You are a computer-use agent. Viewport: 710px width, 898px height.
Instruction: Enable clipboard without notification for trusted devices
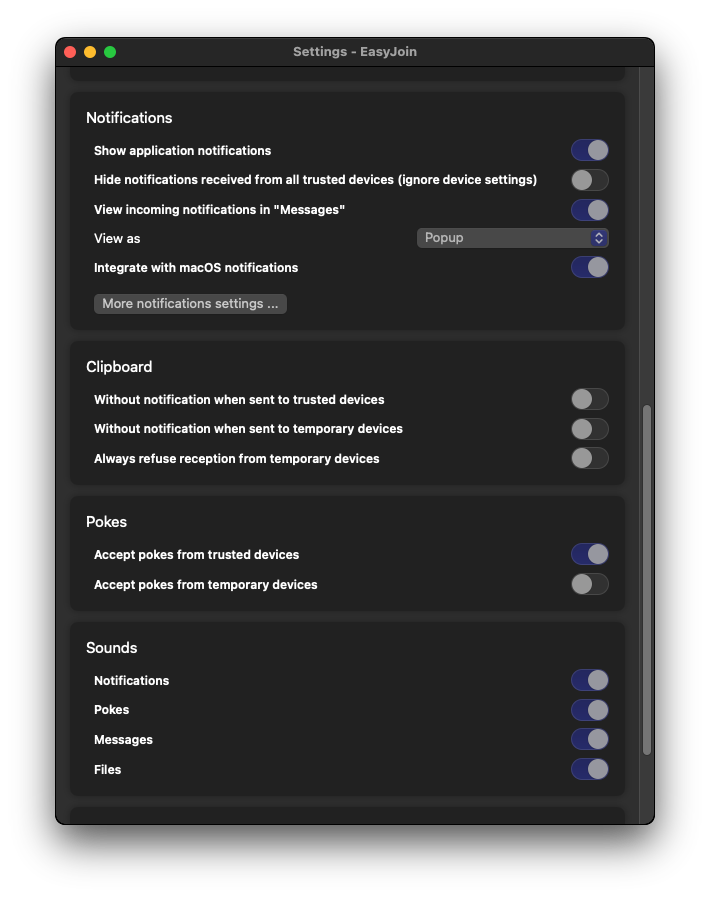click(589, 399)
